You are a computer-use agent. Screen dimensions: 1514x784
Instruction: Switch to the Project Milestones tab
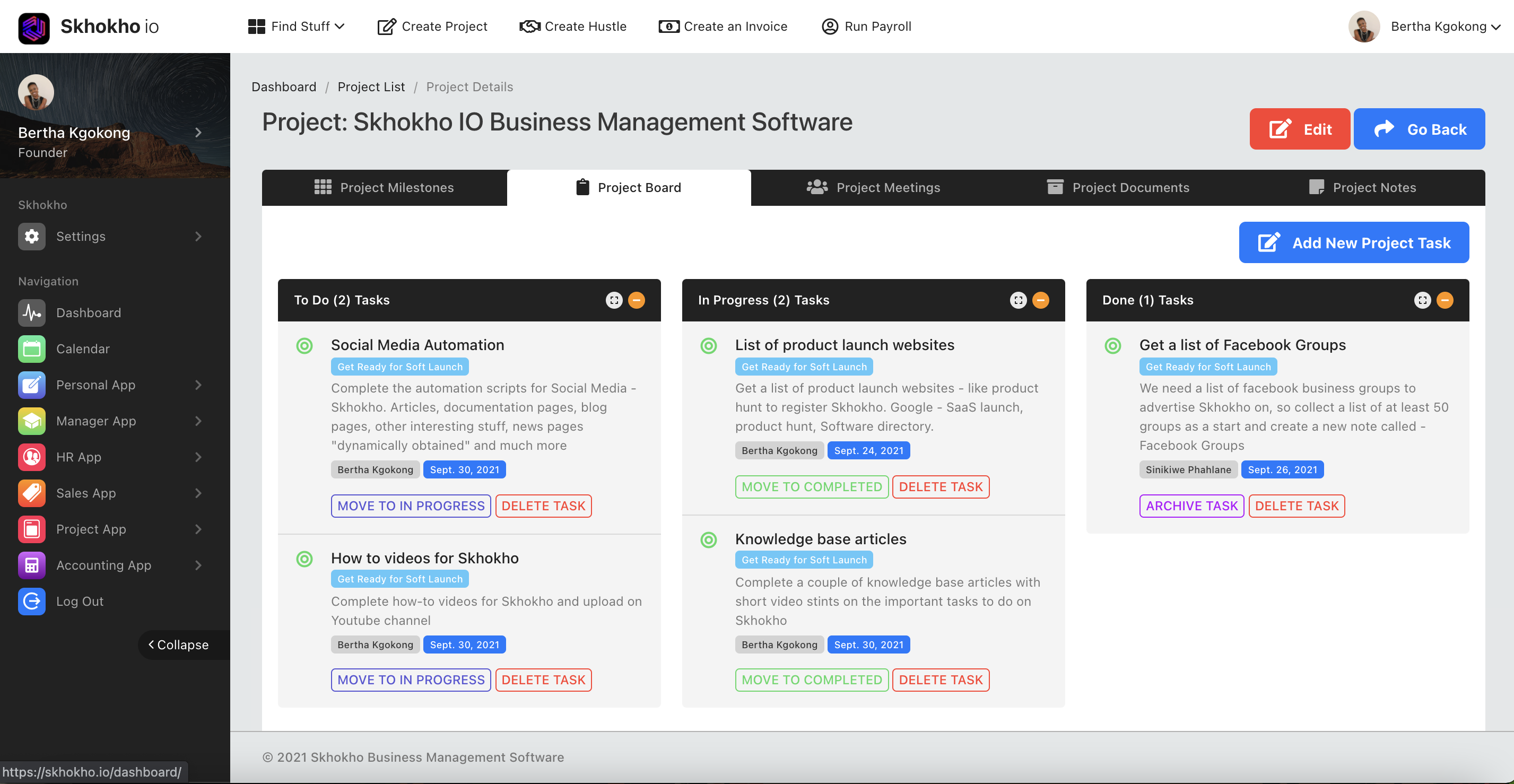tap(397, 187)
